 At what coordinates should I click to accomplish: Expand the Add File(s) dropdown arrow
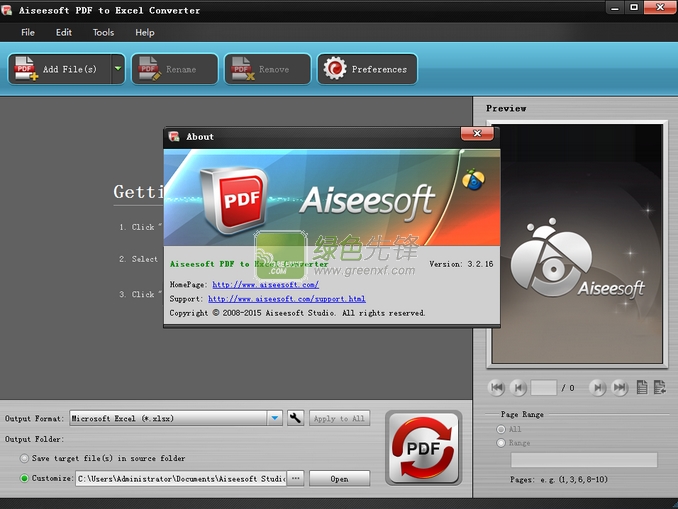pyautogui.click(x=118, y=69)
